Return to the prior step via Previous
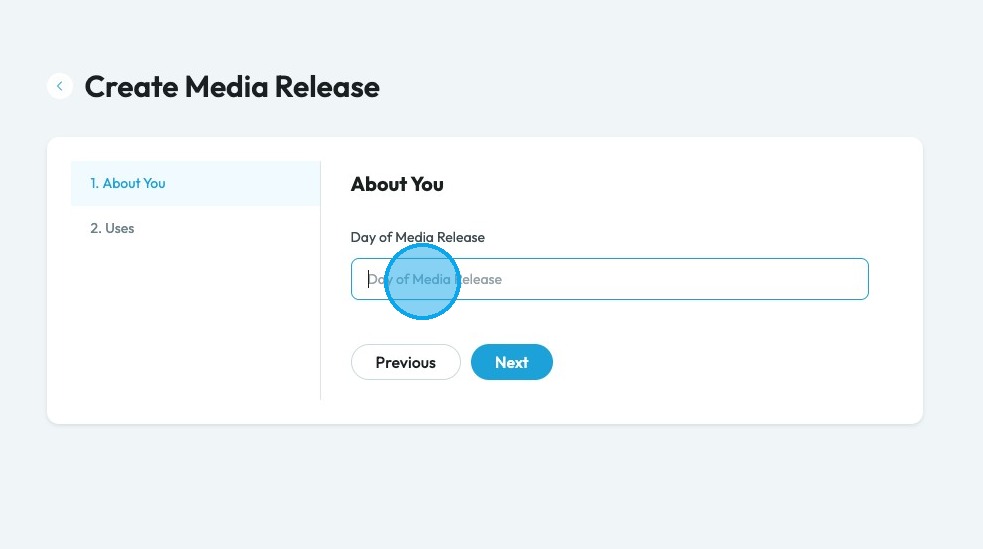 pos(405,362)
